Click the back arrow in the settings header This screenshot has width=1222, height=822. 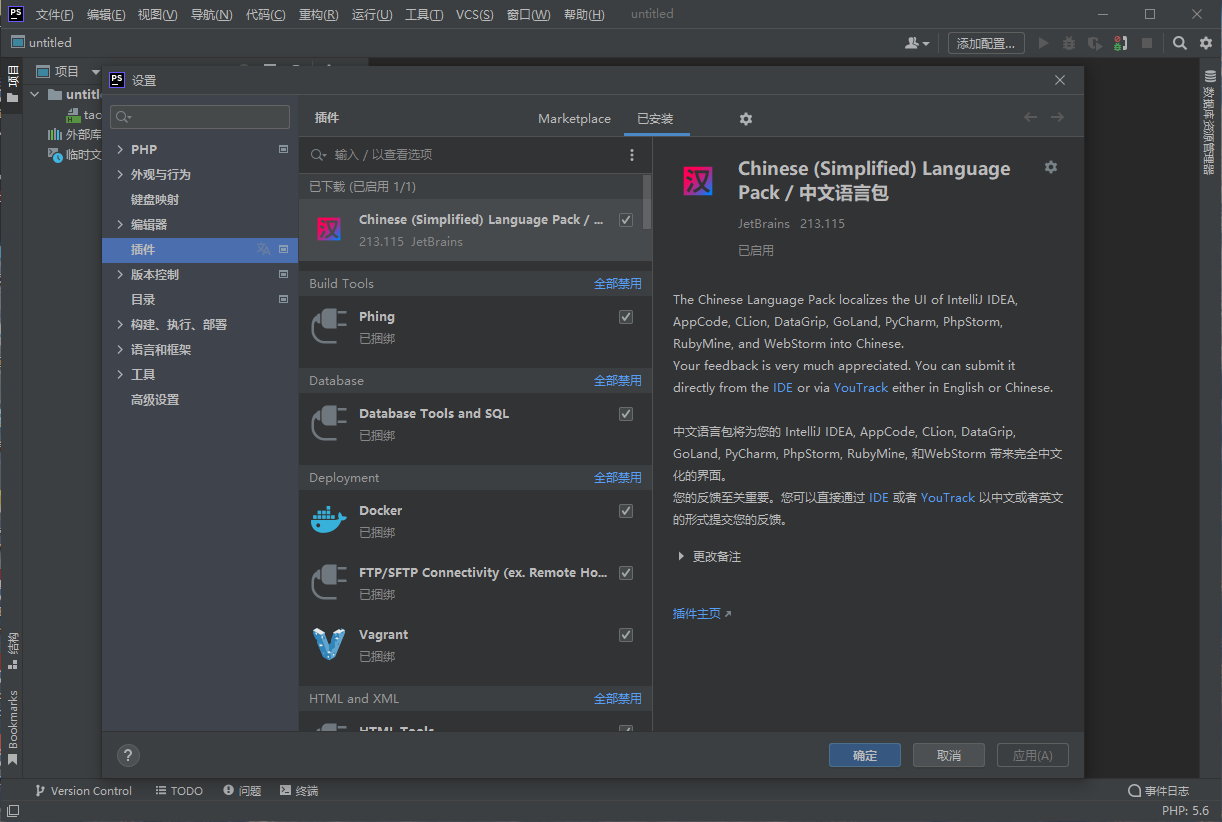(1030, 117)
